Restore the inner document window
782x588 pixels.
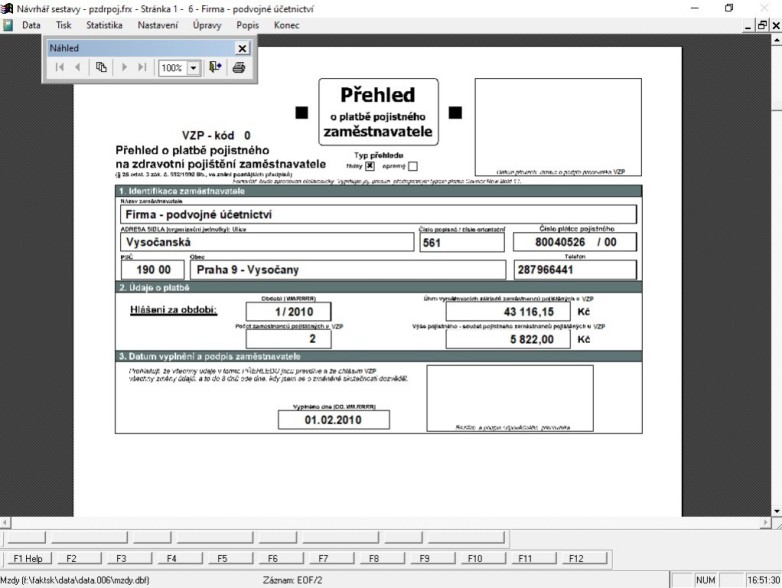pyautogui.click(x=762, y=25)
